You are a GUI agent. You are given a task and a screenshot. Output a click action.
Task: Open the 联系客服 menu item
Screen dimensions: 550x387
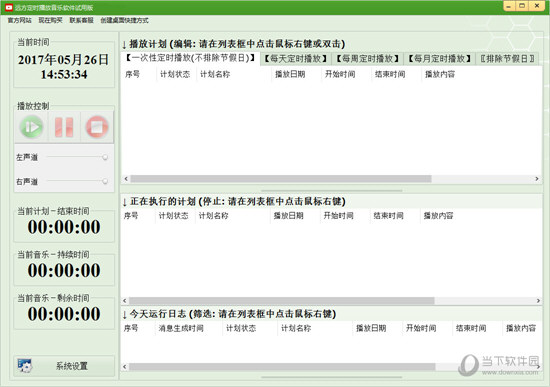[81, 20]
